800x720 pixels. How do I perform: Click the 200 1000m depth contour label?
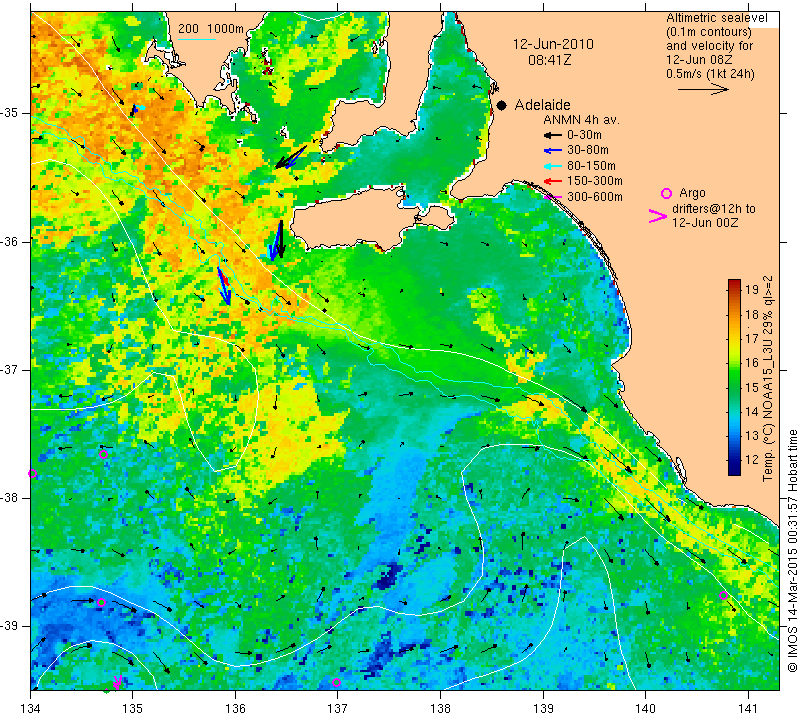coord(211,29)
